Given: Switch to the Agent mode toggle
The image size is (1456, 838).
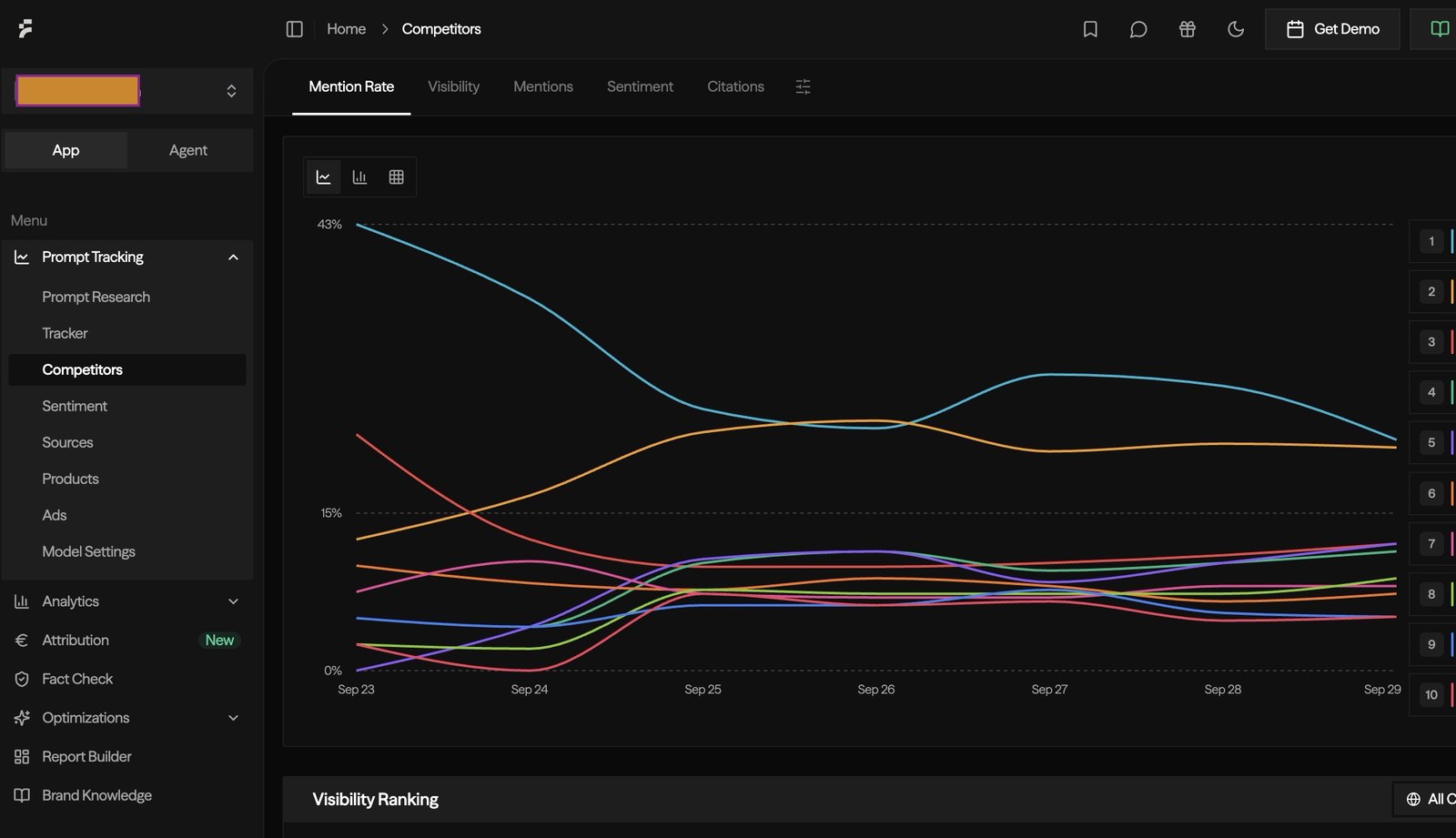Looking at the screenshot, I should [x=188, y=150].
